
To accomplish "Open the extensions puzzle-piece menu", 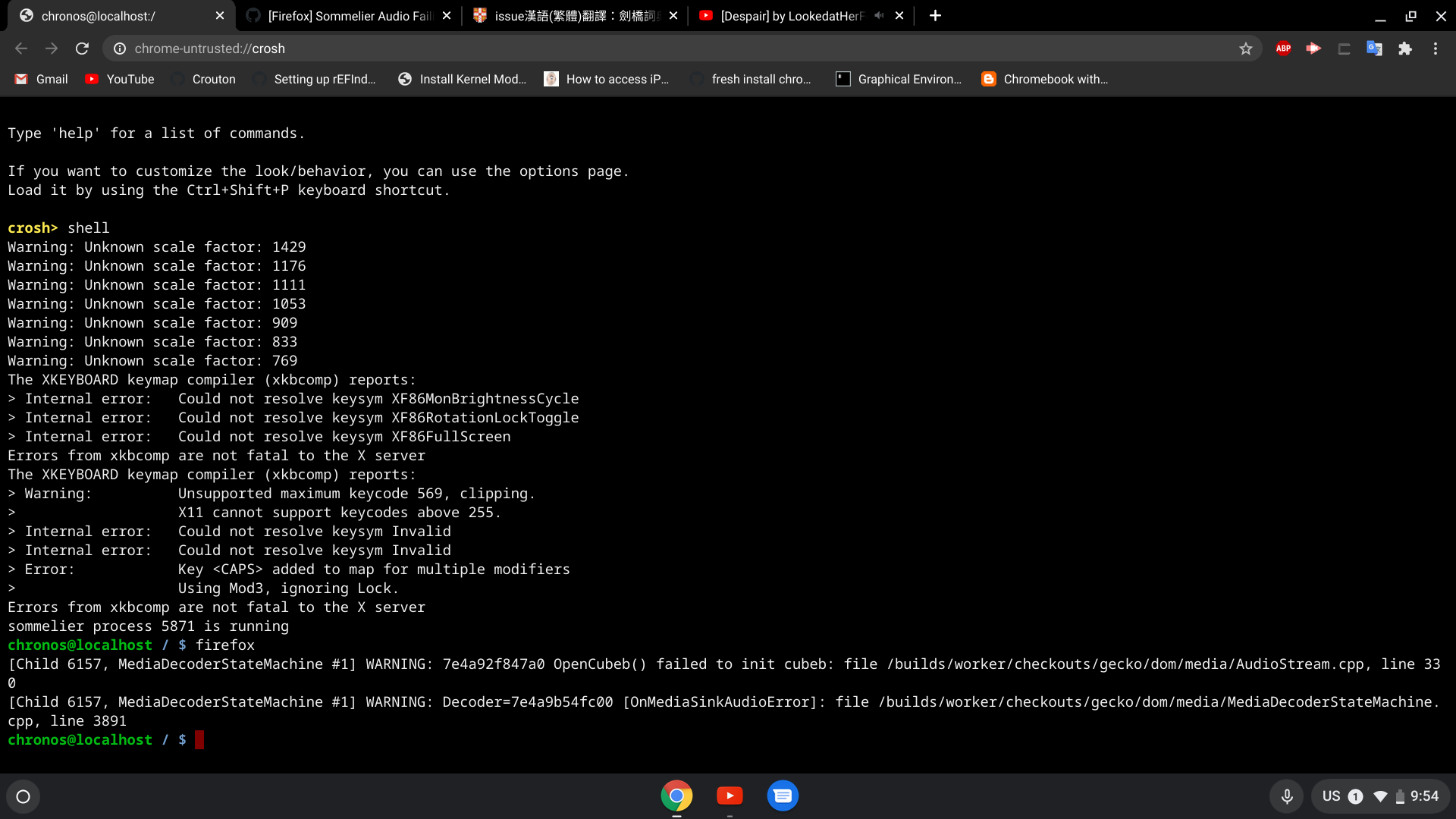I will coord(1405,48).
